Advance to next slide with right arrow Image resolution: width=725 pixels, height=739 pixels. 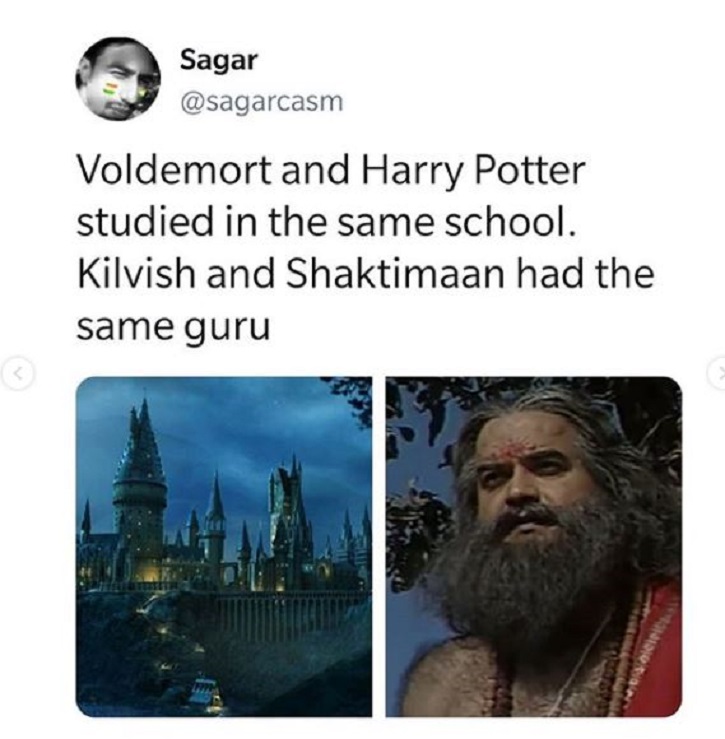[x=718, y=374]
